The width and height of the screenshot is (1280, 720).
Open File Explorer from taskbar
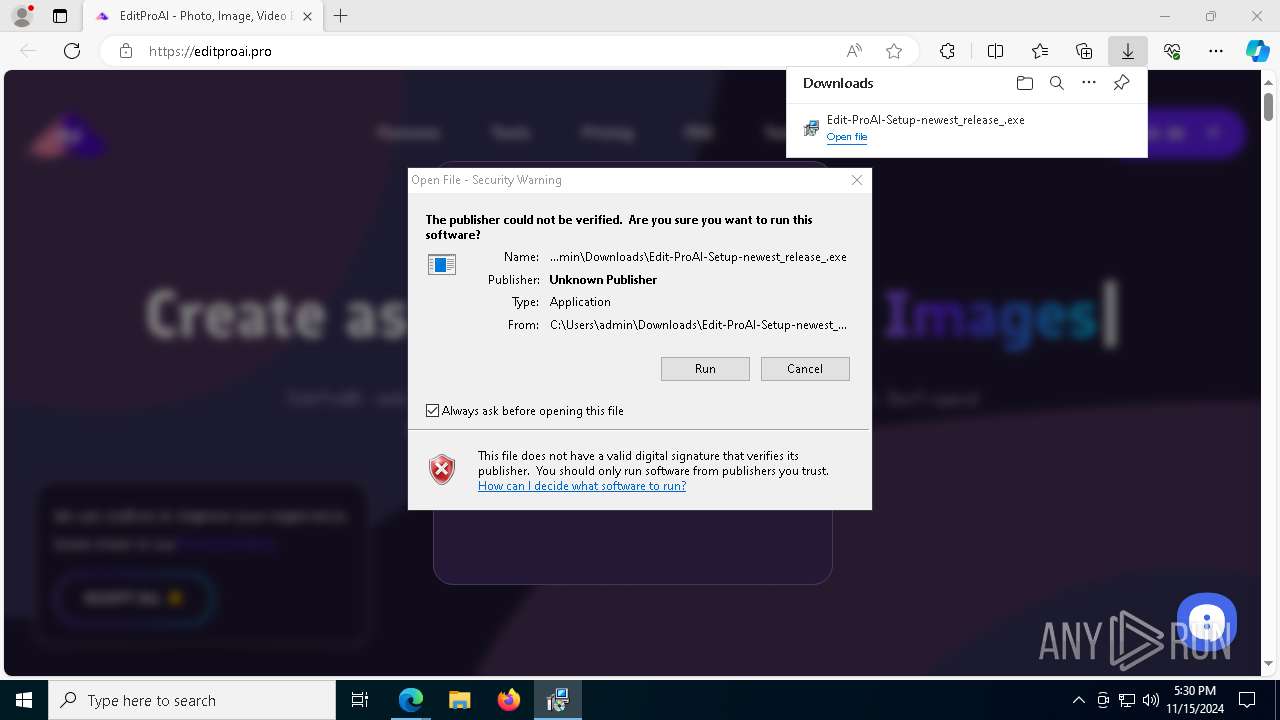pyautogui.click(x=460, y=700)
